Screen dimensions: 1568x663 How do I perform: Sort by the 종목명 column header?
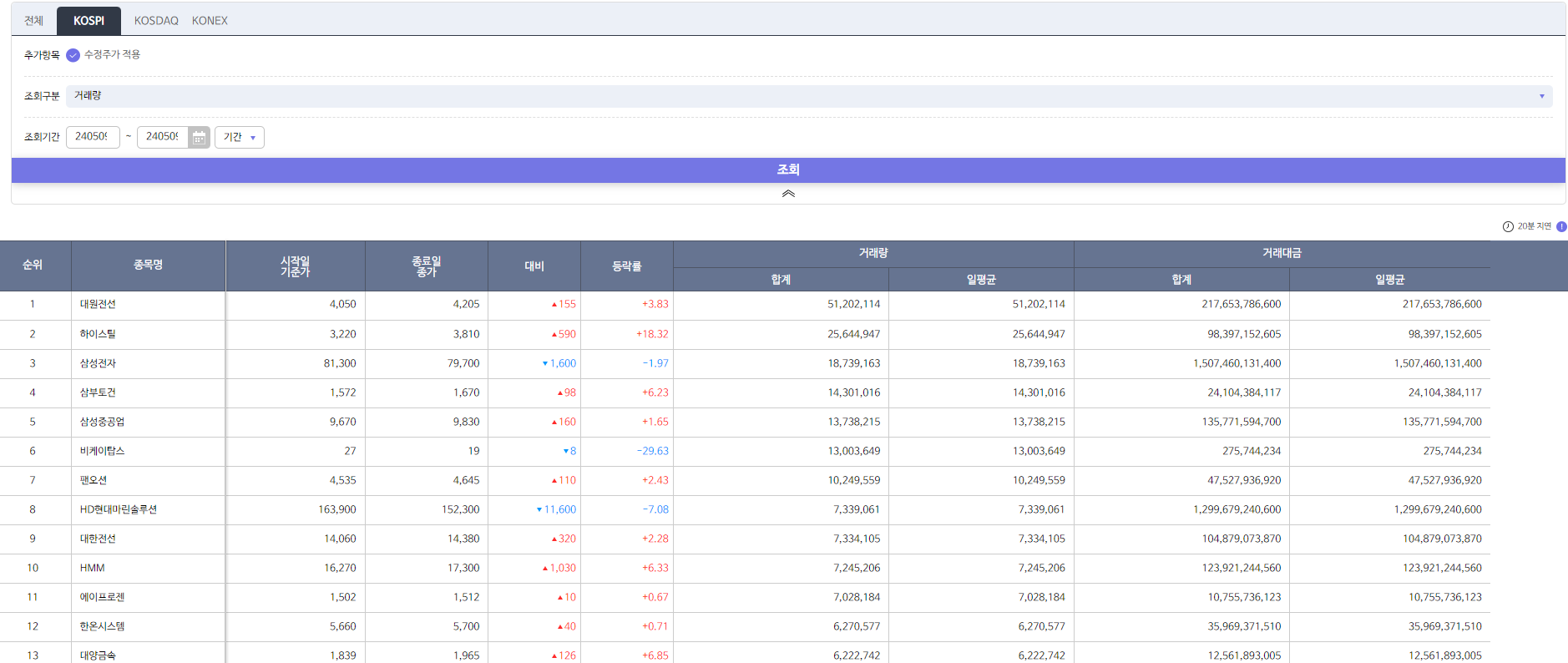pos(148,265)
